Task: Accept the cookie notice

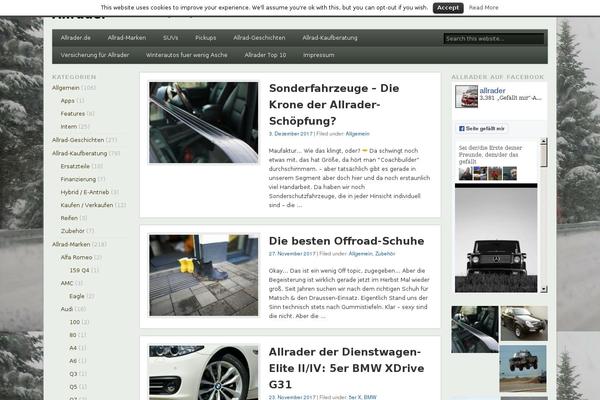Action: tap(448, 8)
